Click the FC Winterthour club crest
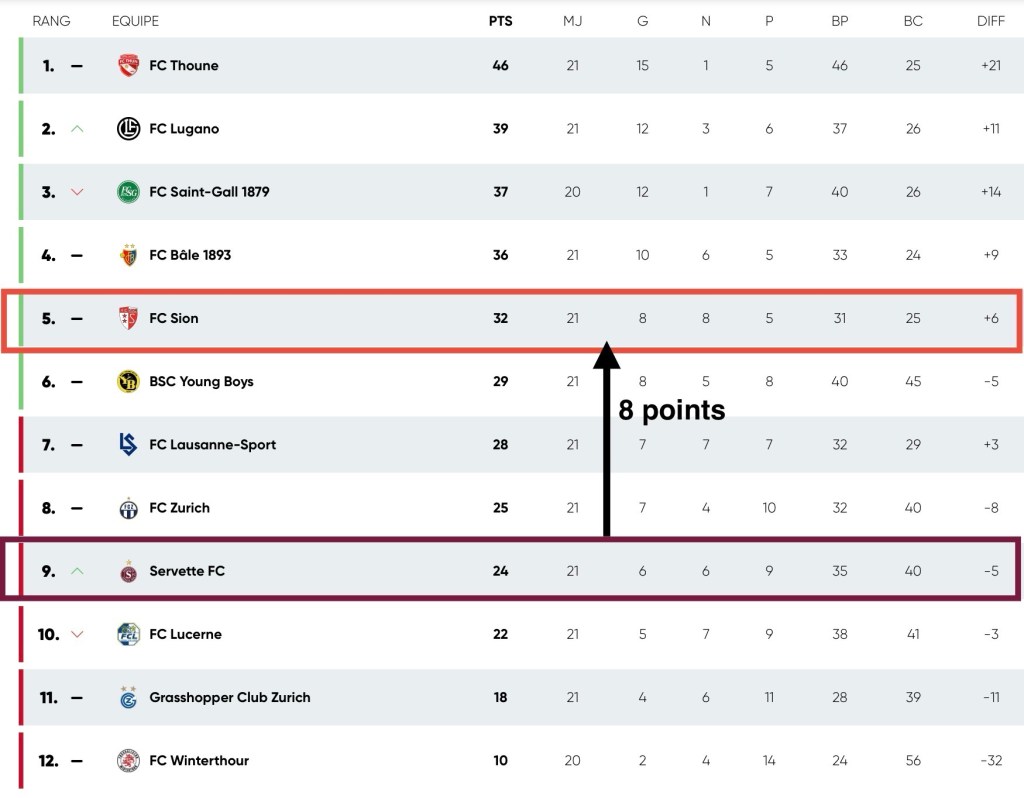 click(128, 761)
